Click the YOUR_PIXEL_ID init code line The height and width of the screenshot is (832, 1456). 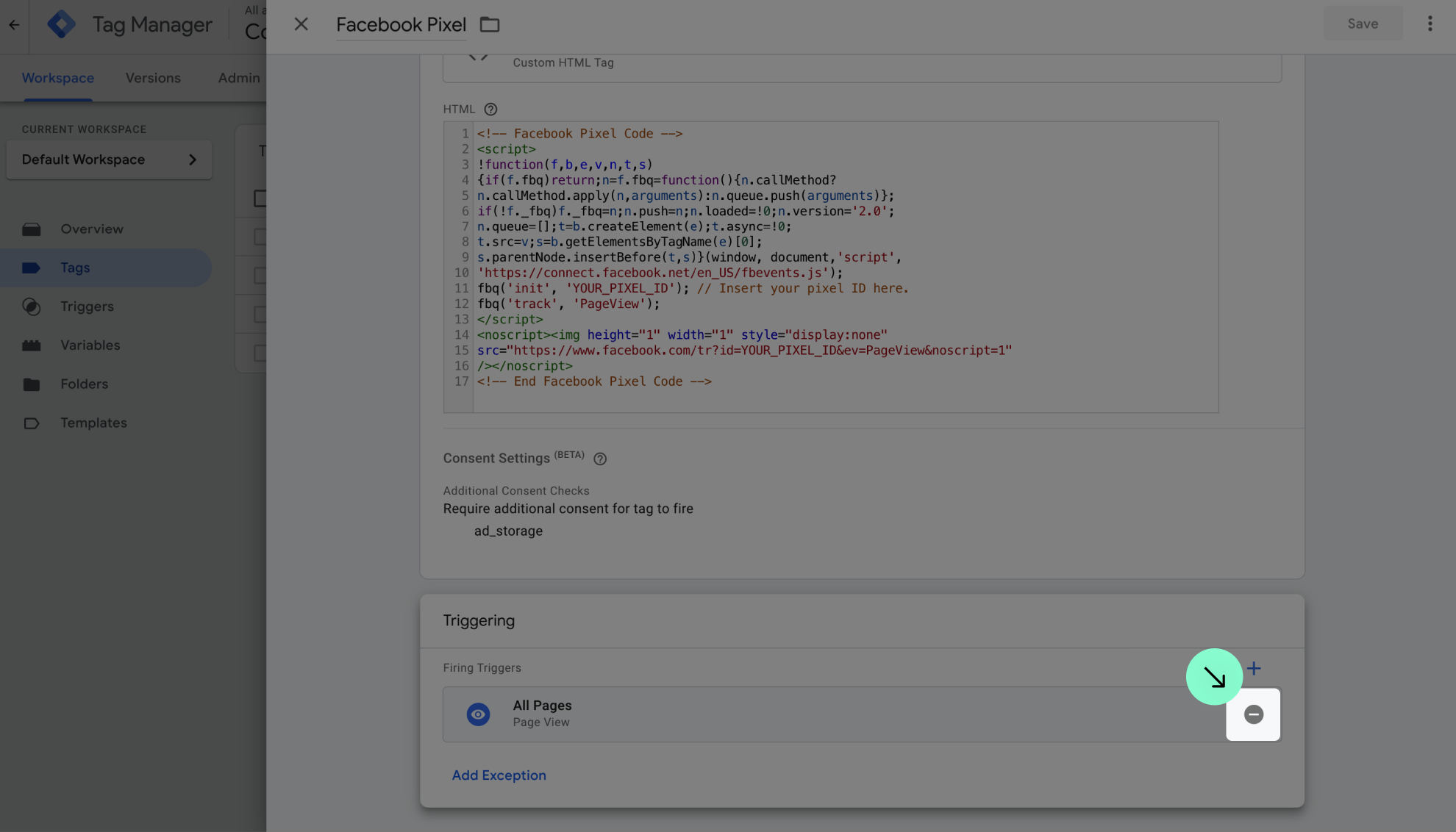pyautogui.click(x=693, y=288)
